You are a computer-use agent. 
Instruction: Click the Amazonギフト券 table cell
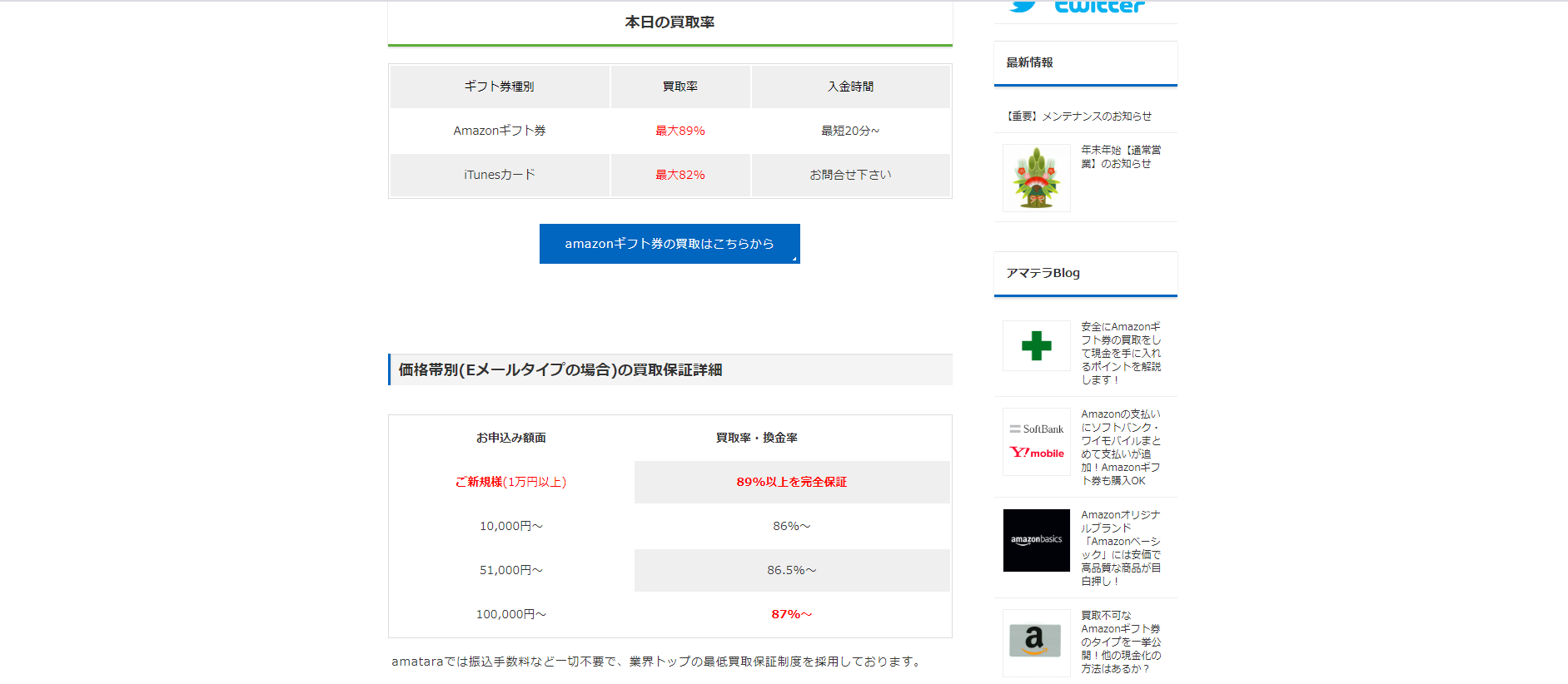(x=500, y=131)
